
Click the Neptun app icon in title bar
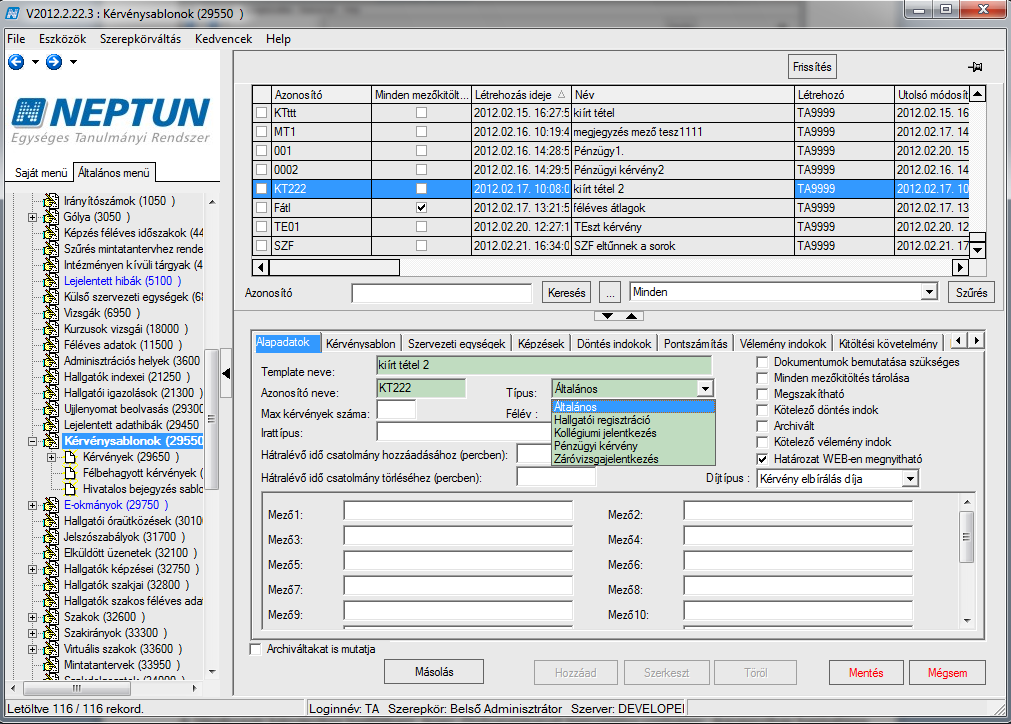pos(12,13)
